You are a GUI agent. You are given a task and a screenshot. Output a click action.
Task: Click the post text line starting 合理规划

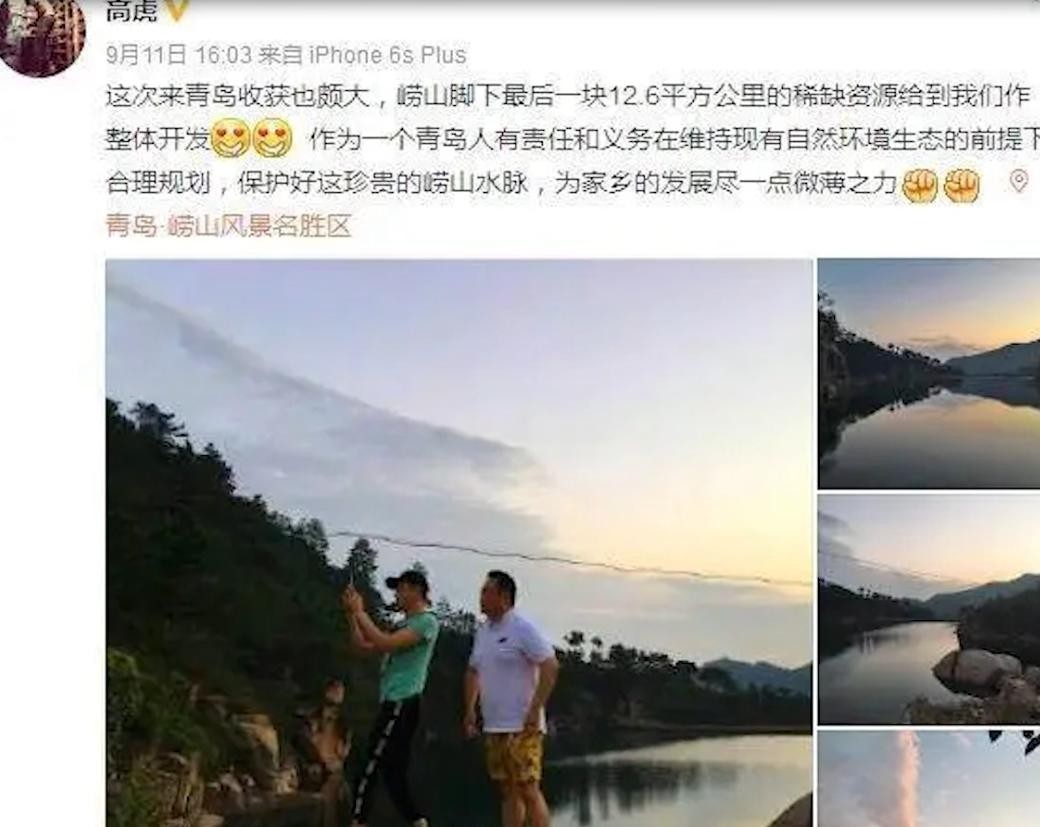[x=501, y=183]
